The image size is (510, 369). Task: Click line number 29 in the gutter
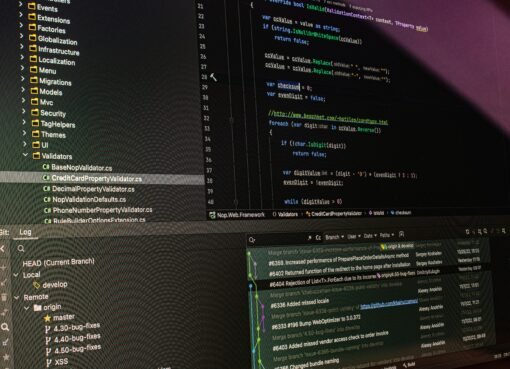click(205, 87)
